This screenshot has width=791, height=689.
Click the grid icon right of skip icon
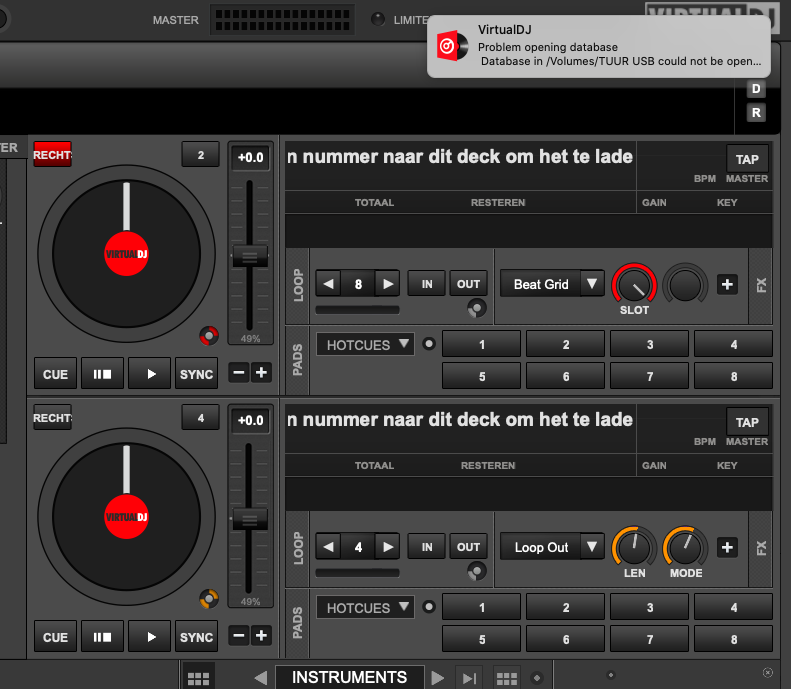506,678
